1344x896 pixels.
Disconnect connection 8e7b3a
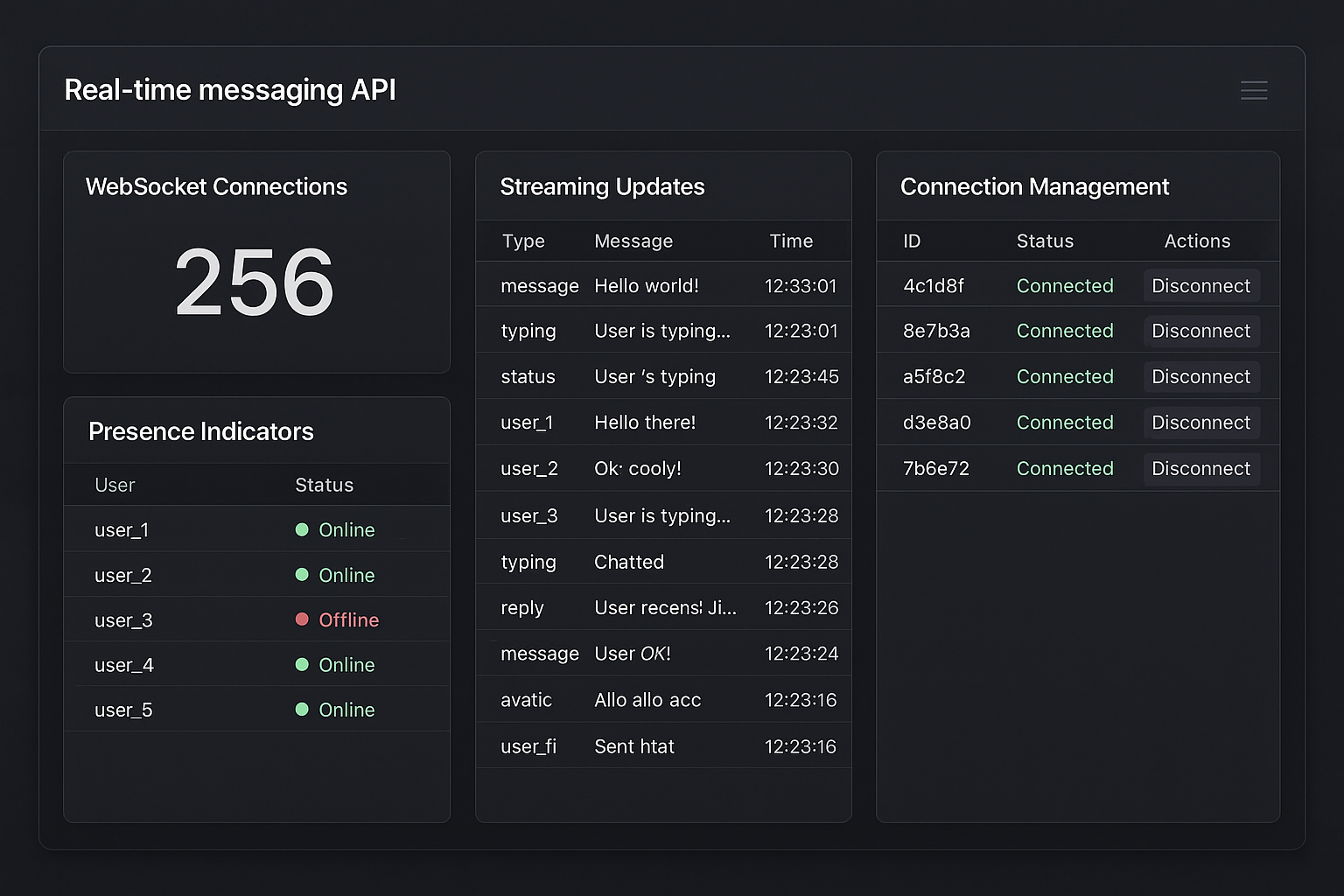point(1201,331)
